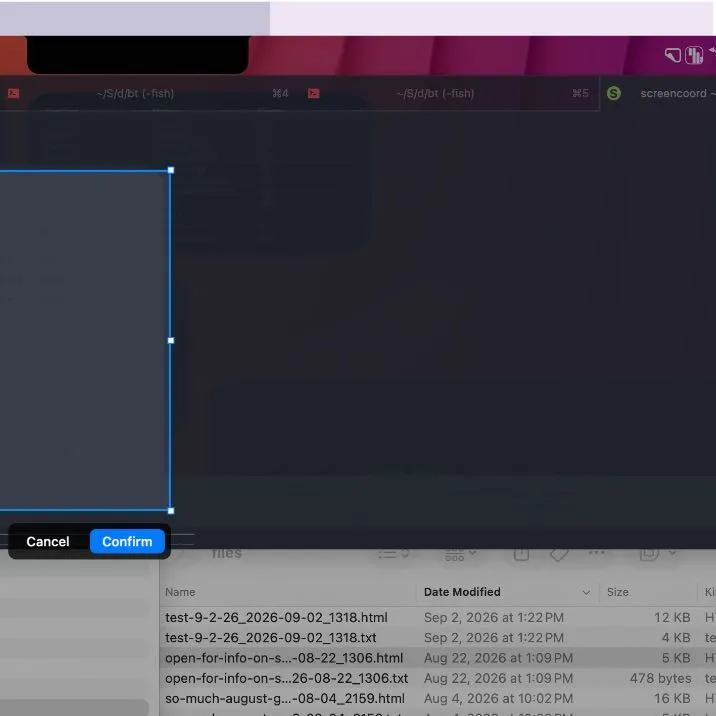Screen dimensions: 716x716
Task: Click Finder toolbar Share icon
Action: coord(521,553)
